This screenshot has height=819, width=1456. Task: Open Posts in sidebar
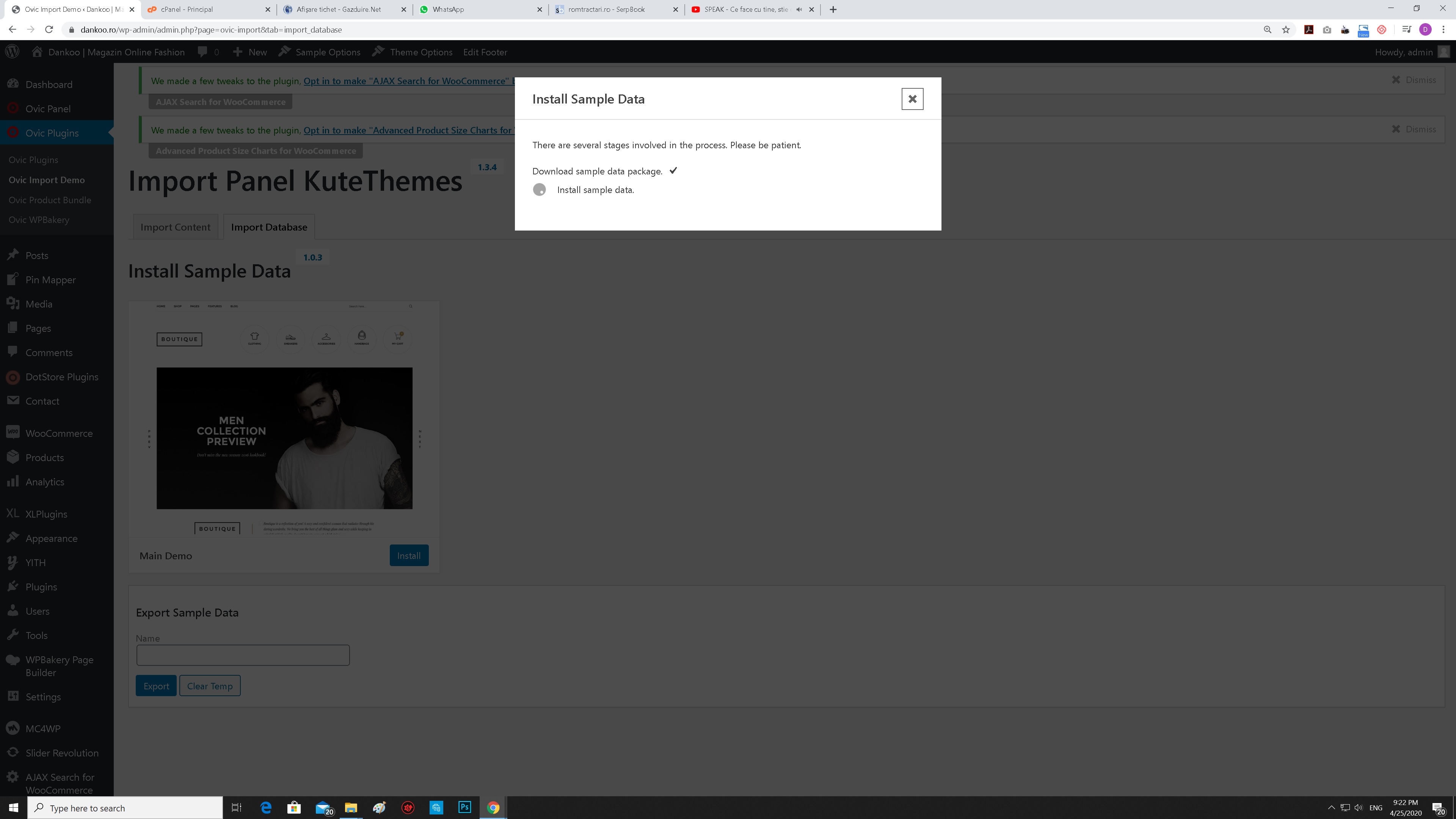tap(56, 256)
